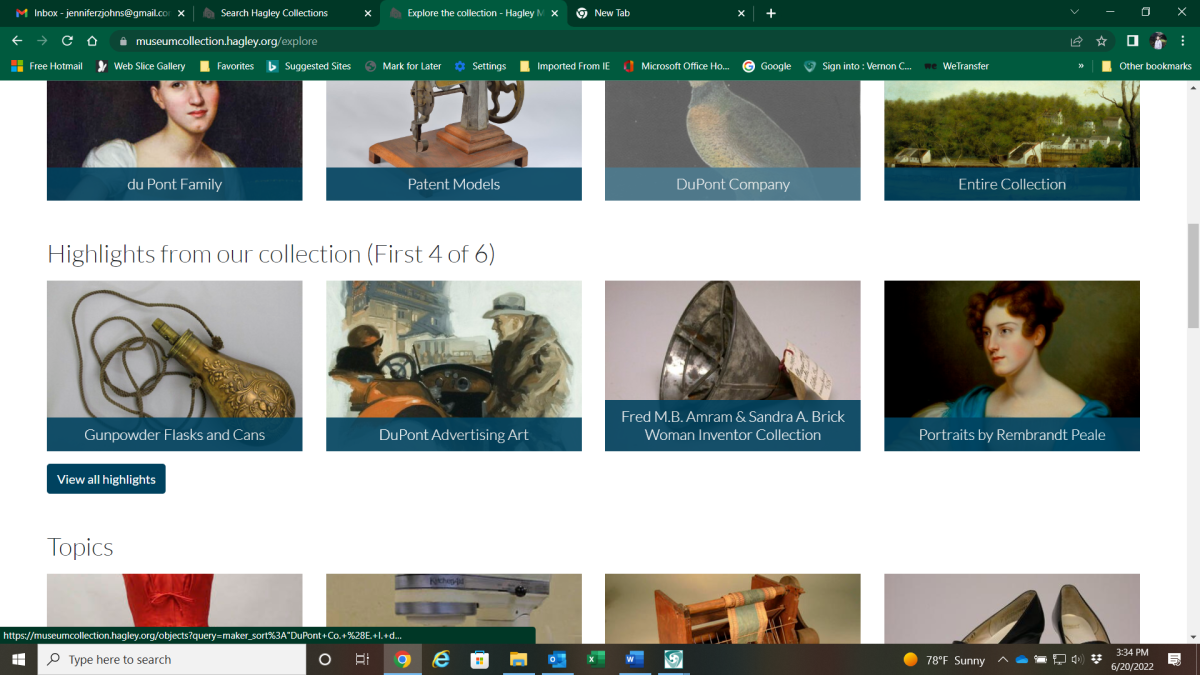This screenshot has width=1200, height=675.
Task: Share this page via the share icon
Action: [1076, 41]
